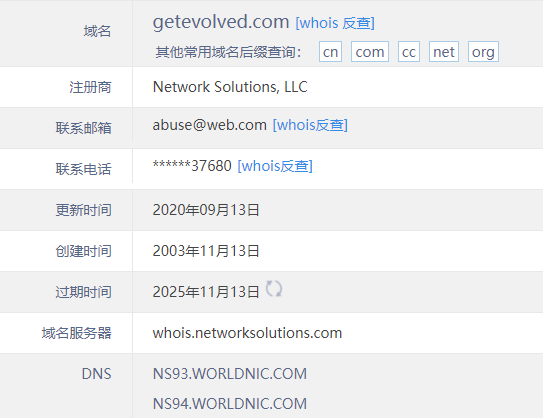Query the com domain suffix
This screenshot has height=418, width=543.
(x=370, y=52)
